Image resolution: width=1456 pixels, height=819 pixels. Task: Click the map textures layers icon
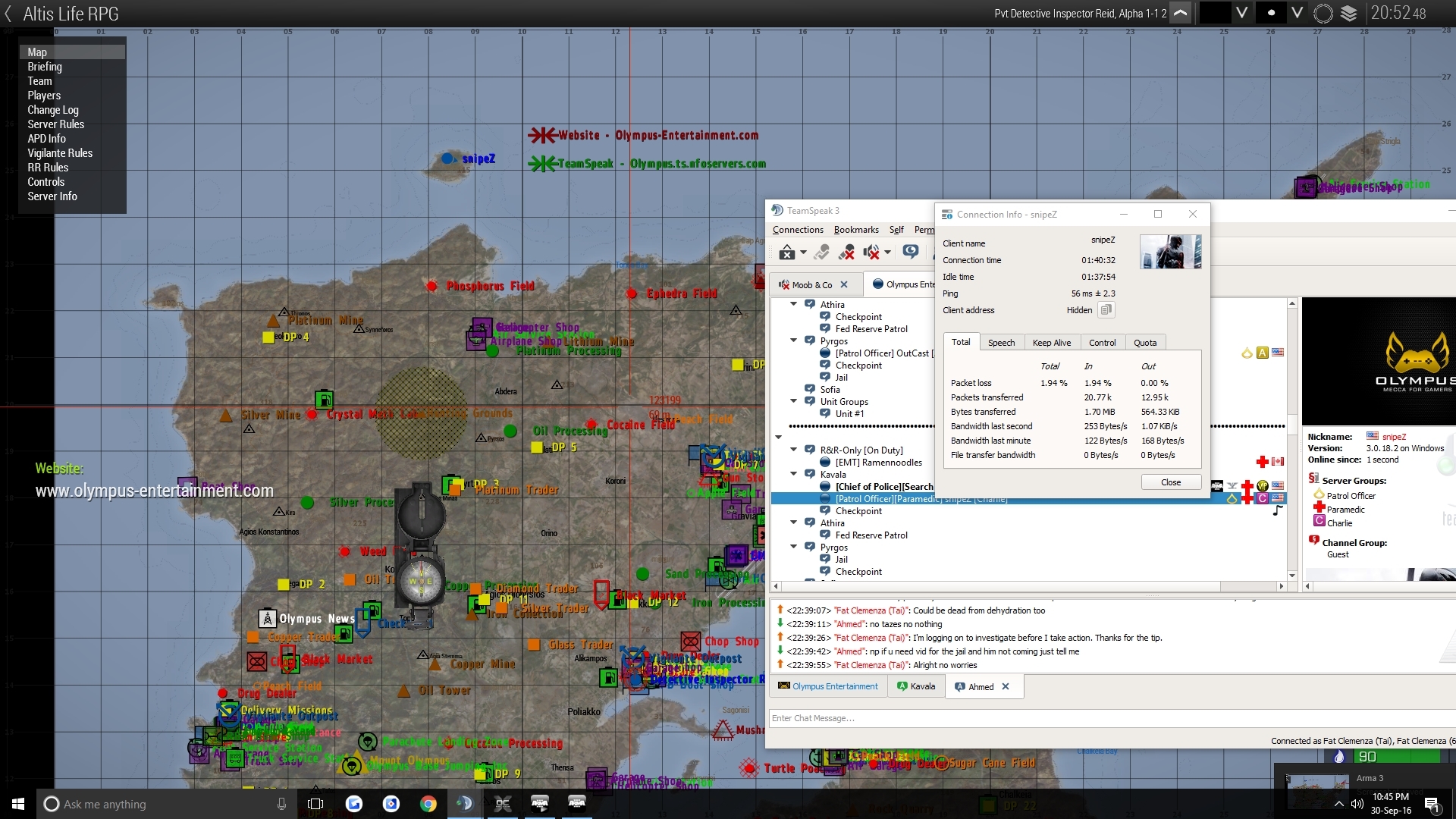[x=1348, y=14]
